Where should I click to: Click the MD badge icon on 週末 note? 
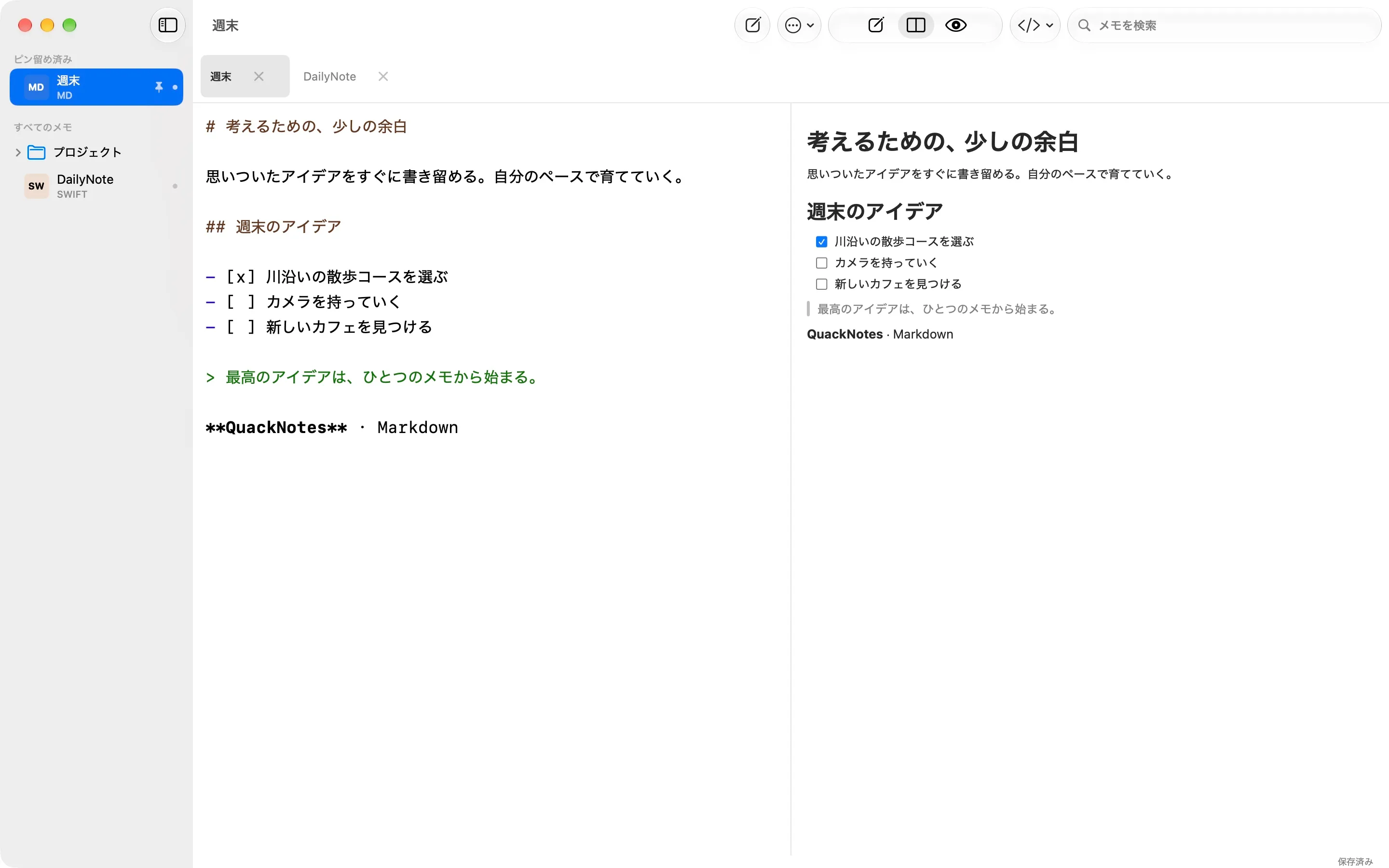[36, 87]
